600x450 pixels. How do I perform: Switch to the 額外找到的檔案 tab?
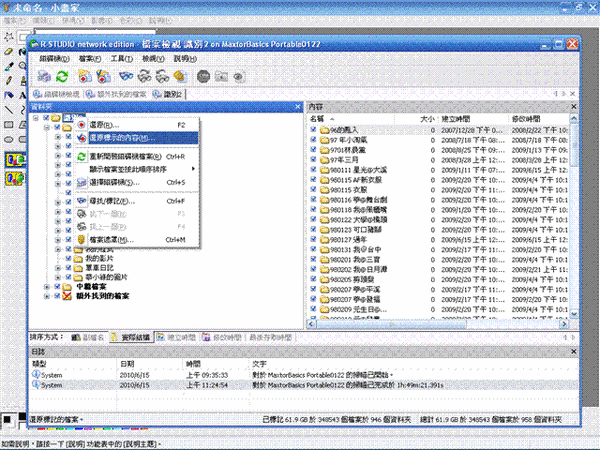tap(117, 94)
